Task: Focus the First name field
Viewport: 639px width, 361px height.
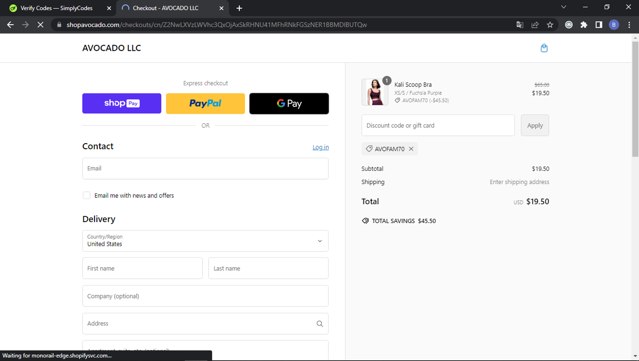Action: [x=142, y=268]
